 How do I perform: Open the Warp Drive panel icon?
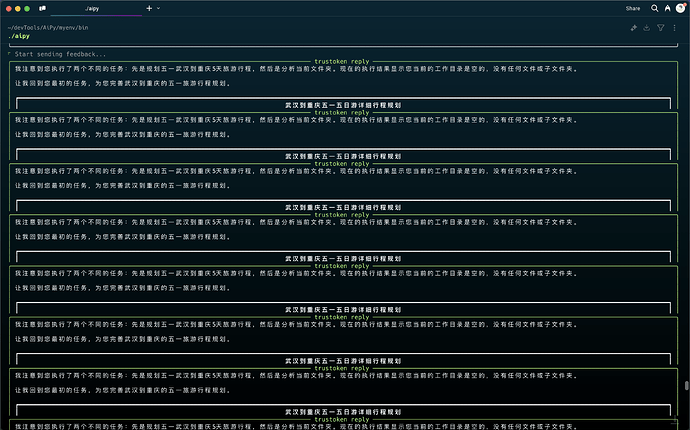point(42,8)
